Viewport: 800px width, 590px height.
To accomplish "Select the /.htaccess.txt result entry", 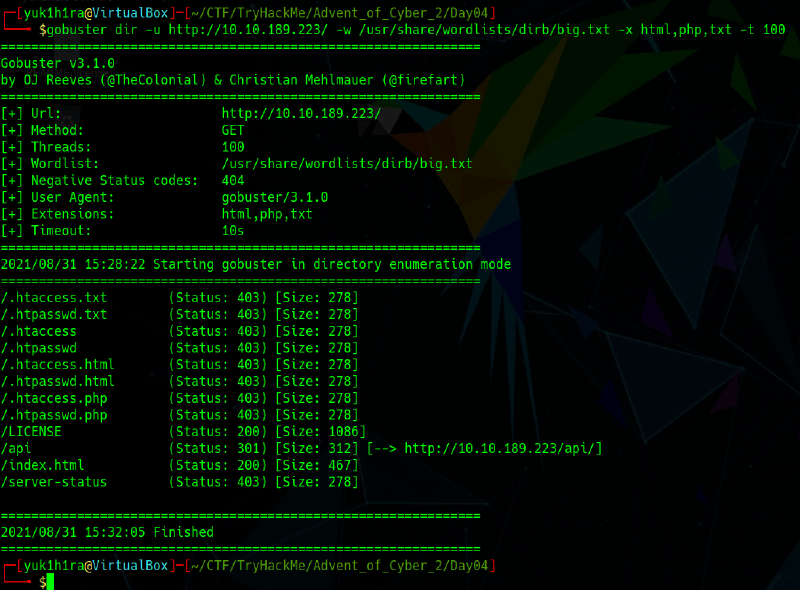I will click(54, 297).
